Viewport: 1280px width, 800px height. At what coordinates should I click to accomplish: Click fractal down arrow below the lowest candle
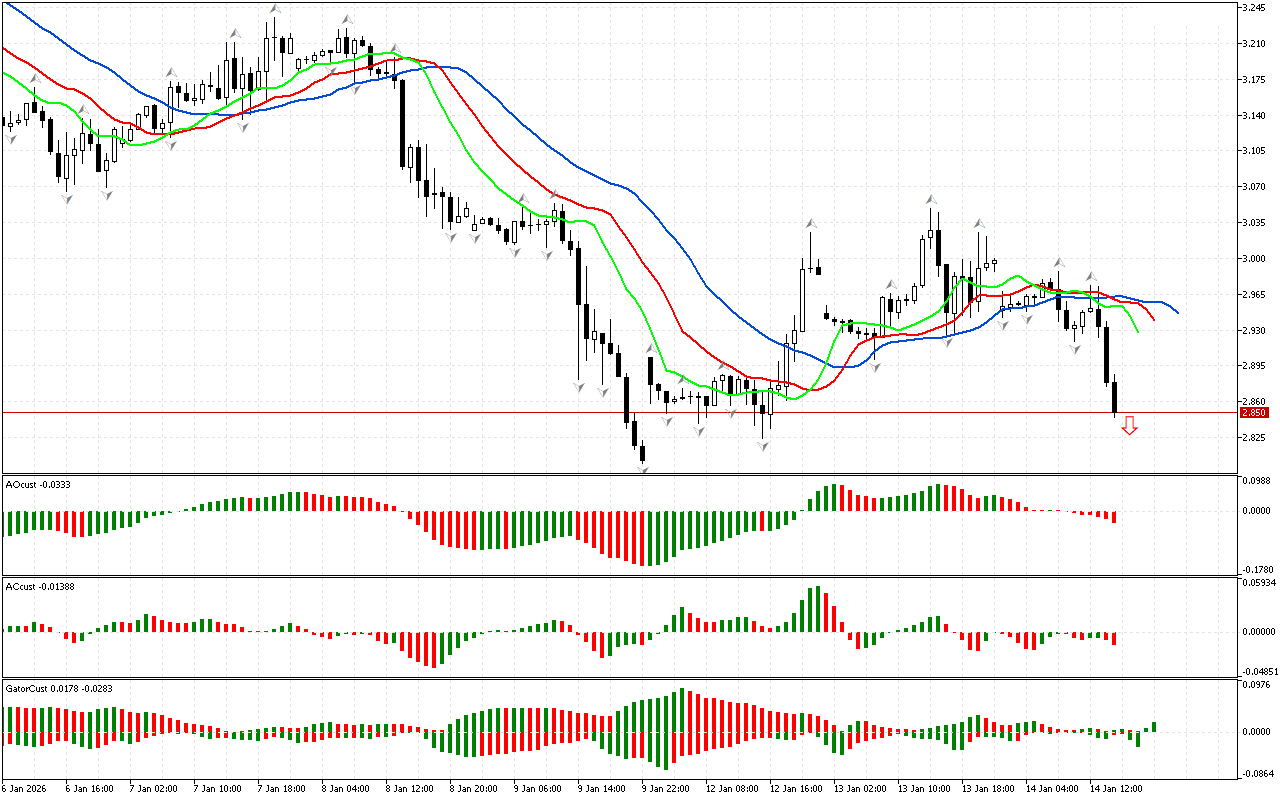coord(642,467)
